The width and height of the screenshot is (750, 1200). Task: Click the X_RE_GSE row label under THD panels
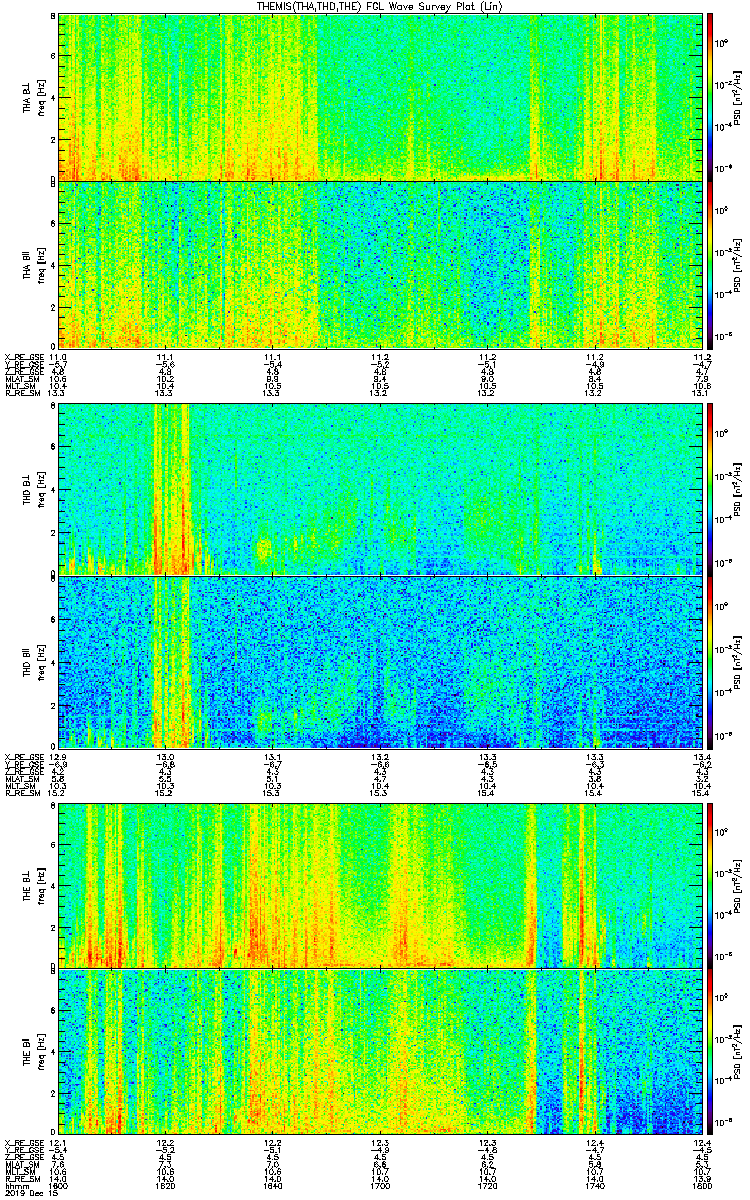point(24,756)
